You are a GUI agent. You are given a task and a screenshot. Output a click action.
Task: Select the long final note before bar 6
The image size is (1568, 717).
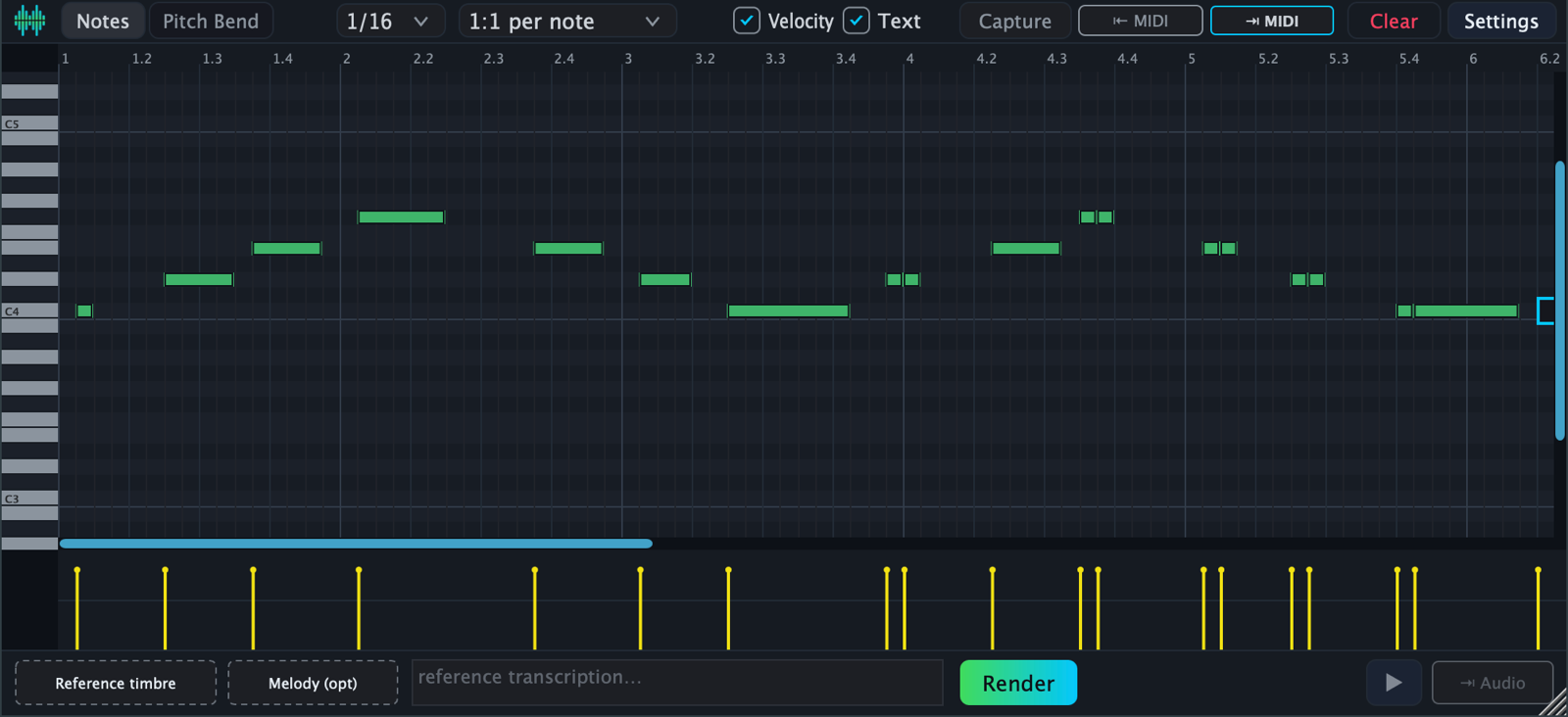pos(1466,311)
